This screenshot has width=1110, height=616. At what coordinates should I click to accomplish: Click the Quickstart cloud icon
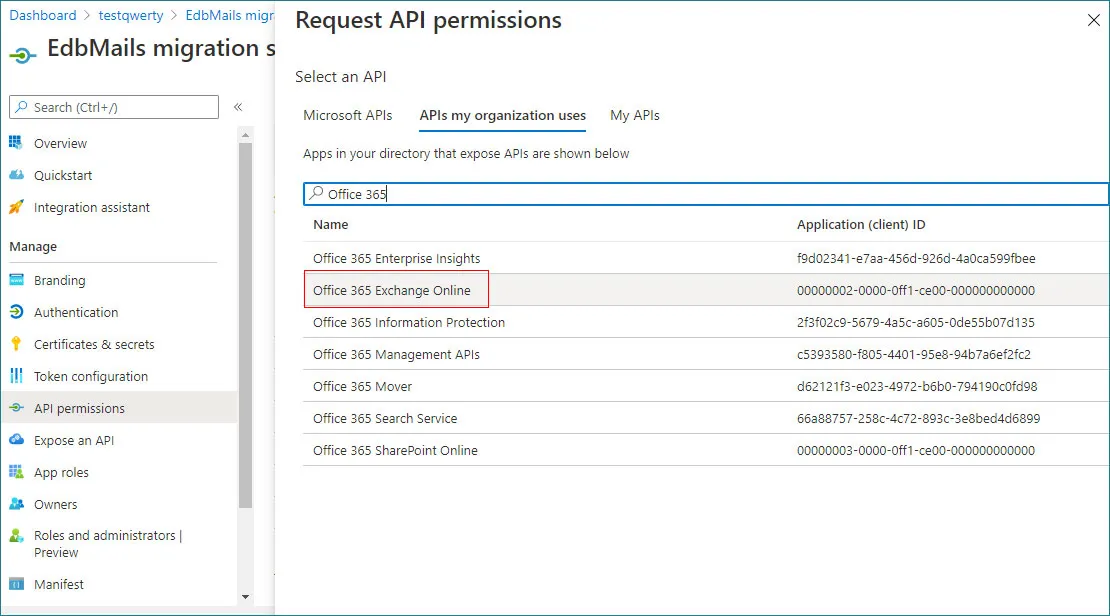(16, 175)
